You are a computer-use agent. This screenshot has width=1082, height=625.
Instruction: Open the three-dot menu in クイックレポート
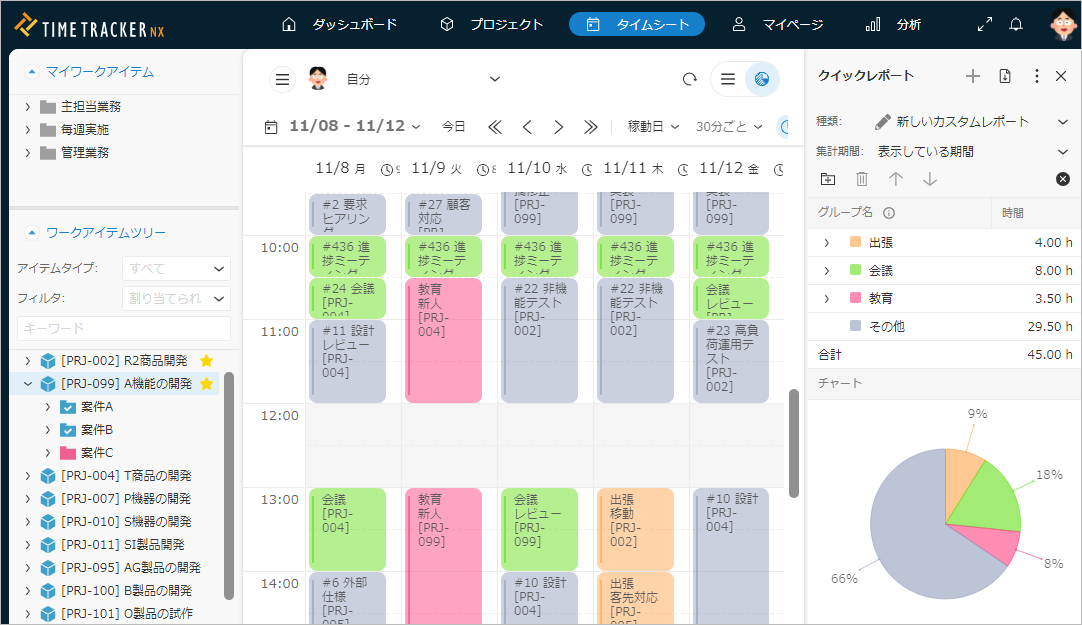pos(1036,76)
